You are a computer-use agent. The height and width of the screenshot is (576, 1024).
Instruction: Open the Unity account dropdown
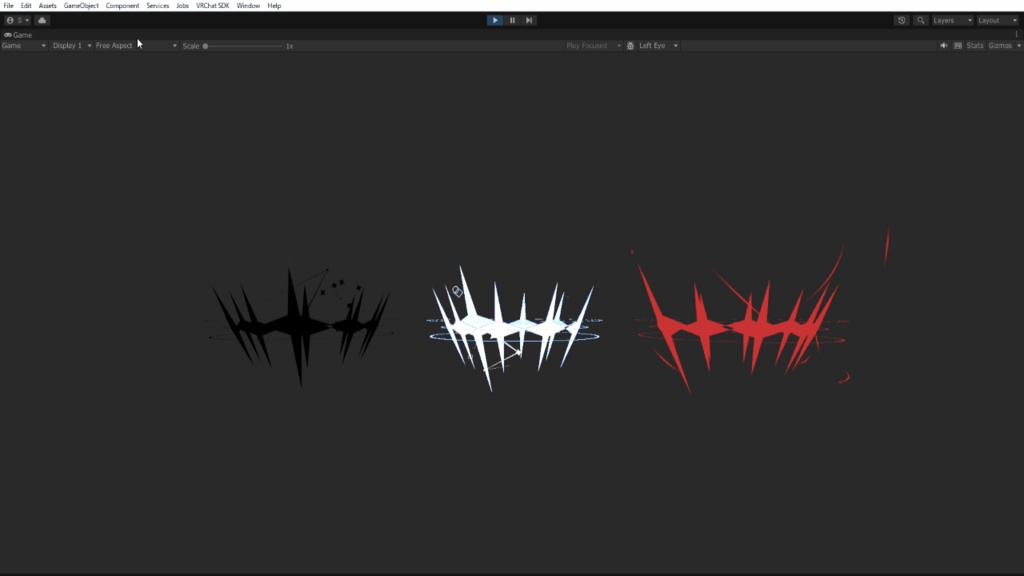pyautogui.click(x=18, y=20)
